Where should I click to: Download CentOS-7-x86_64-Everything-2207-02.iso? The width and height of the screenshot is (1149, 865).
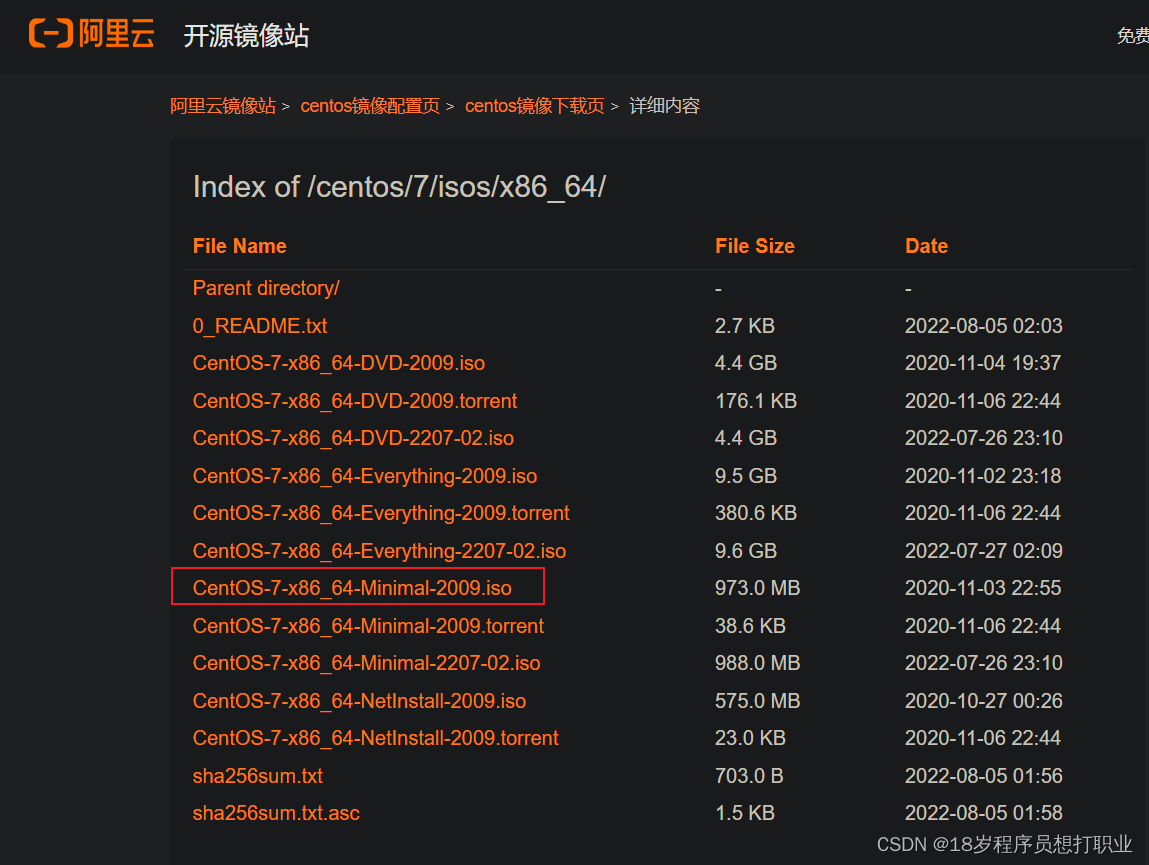pyautogui.click(x=379, y=551)
